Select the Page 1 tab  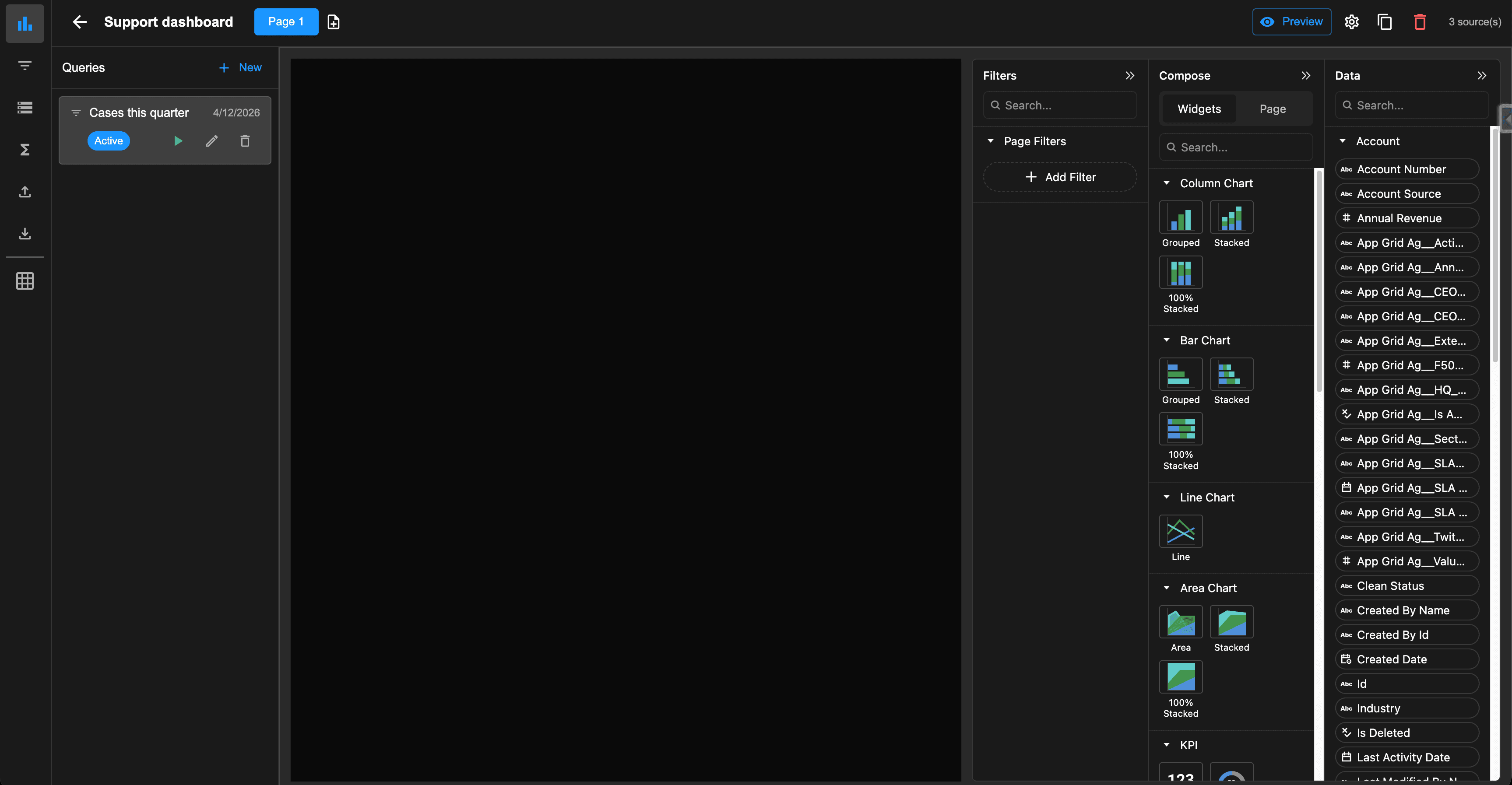pyautogui.click(x=286, y=22)
